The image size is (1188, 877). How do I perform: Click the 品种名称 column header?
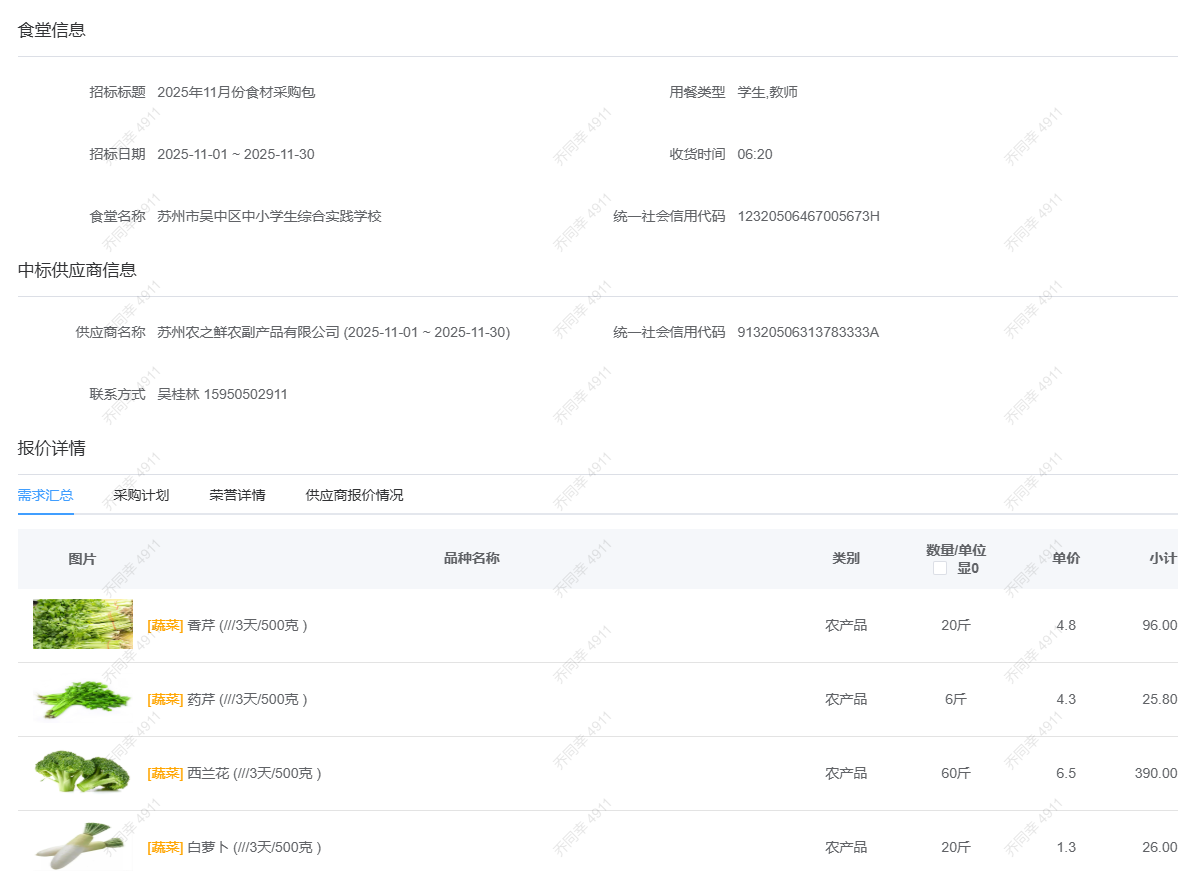471,558
